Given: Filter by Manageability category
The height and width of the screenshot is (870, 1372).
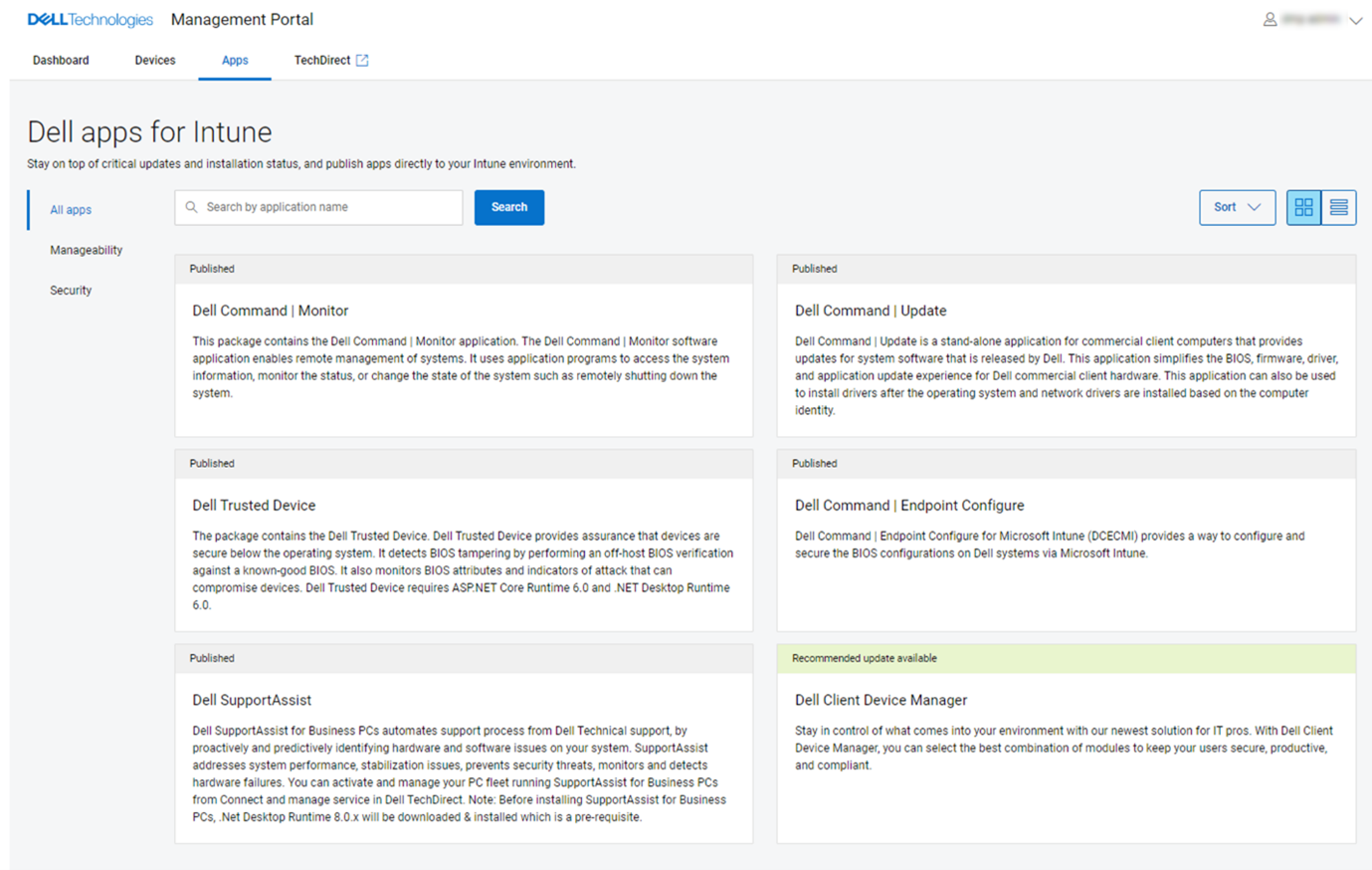Looking at the screenshot, I should coord(87,250).
